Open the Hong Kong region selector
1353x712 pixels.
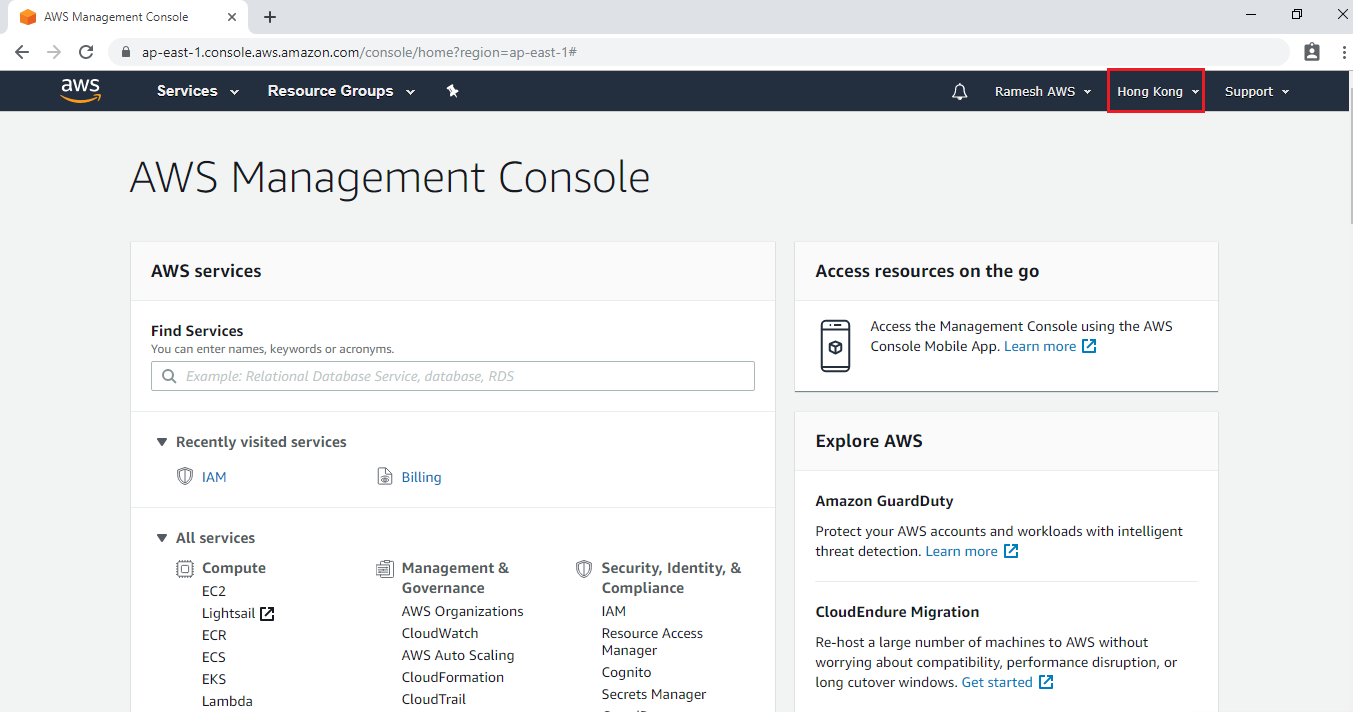[x=1156, y=91]
